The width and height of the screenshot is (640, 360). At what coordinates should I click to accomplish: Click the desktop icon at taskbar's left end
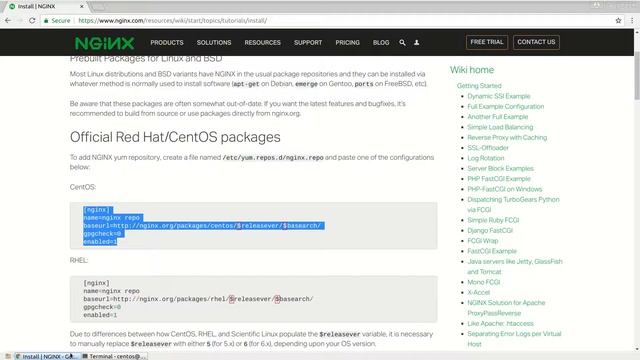7,356
